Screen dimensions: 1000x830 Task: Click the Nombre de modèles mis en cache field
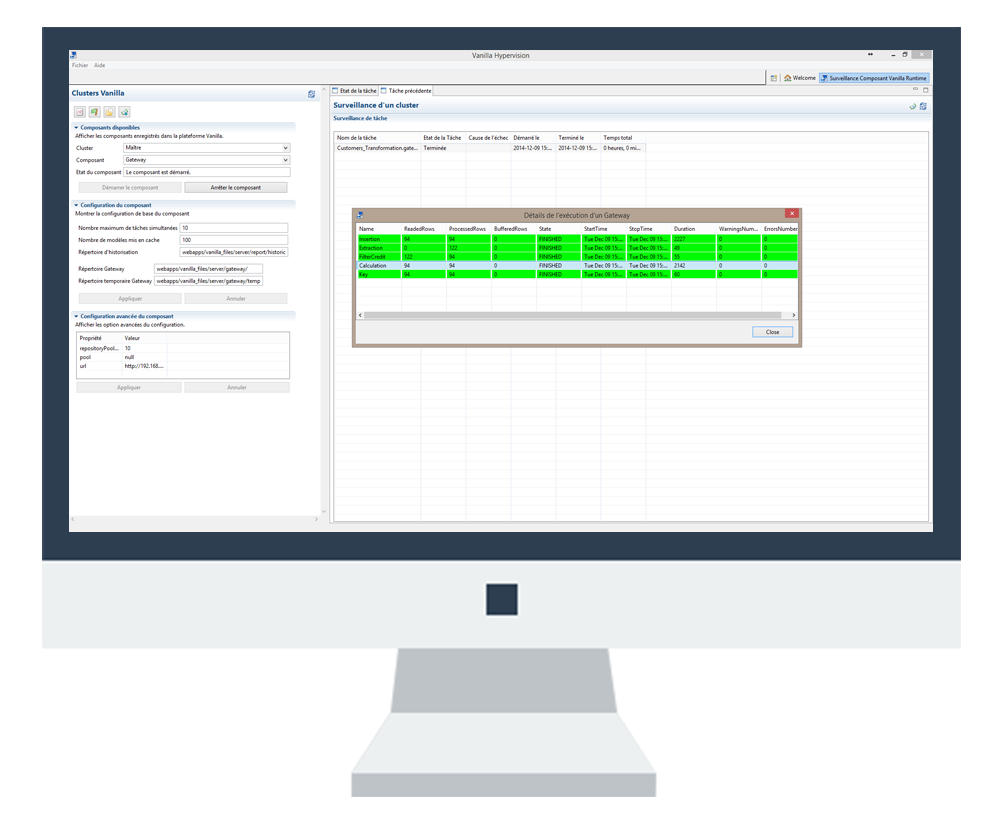pyautogui.click(x=233, y=240)
